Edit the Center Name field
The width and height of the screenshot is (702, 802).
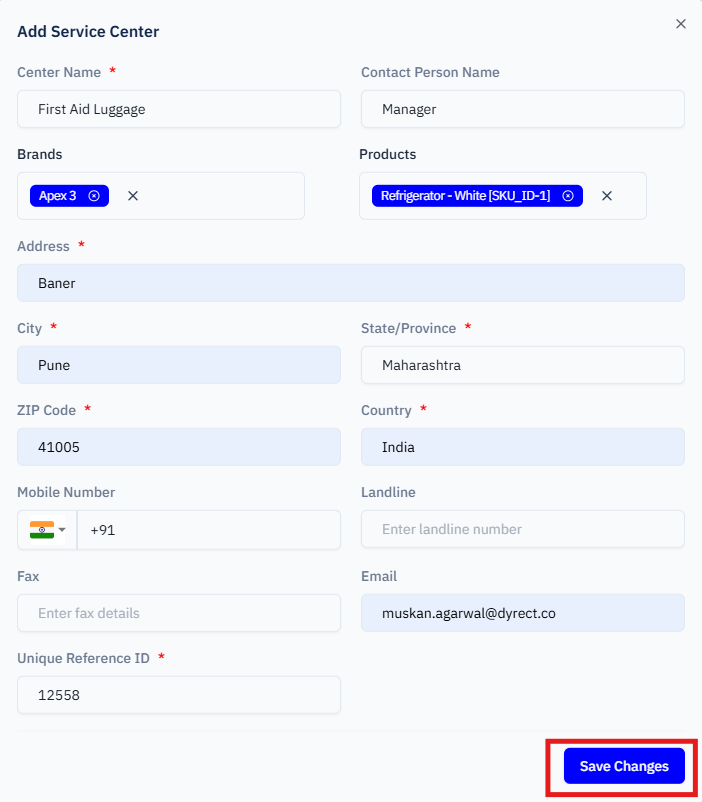[x=179, y=109]
